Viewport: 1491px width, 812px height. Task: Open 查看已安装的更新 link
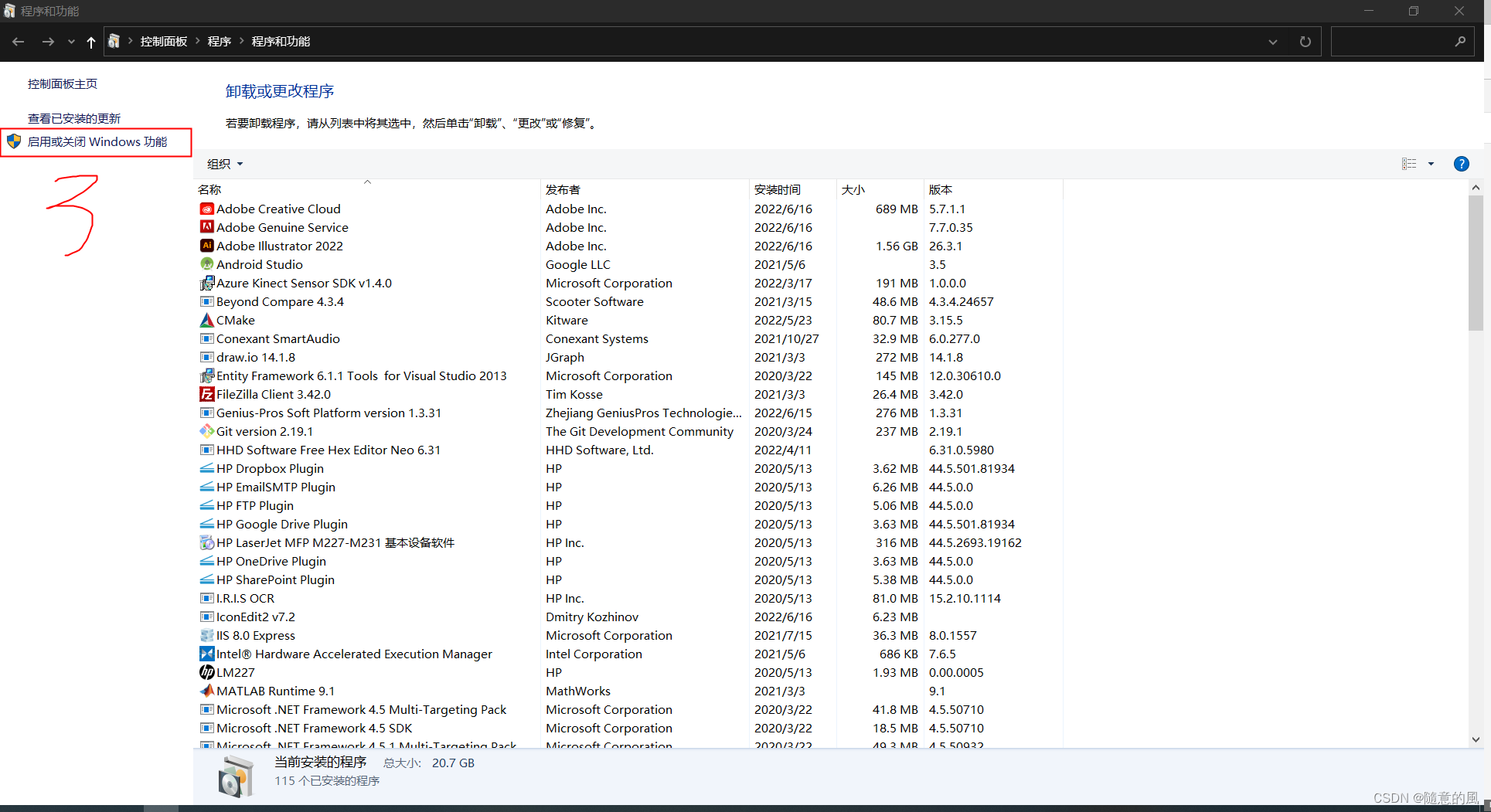point(74,118)
